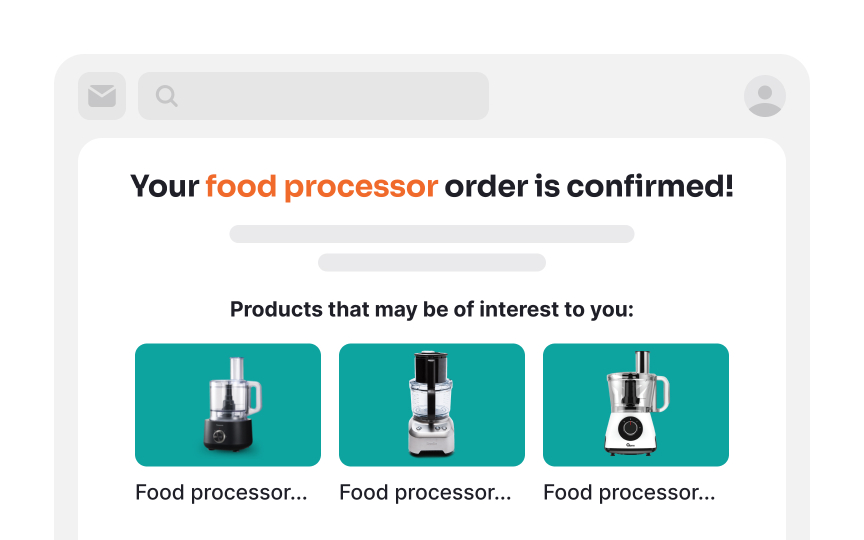The image size is (864, 540).
Task: Click control buttons on silver processor base
Action: (x=431, y=428)
